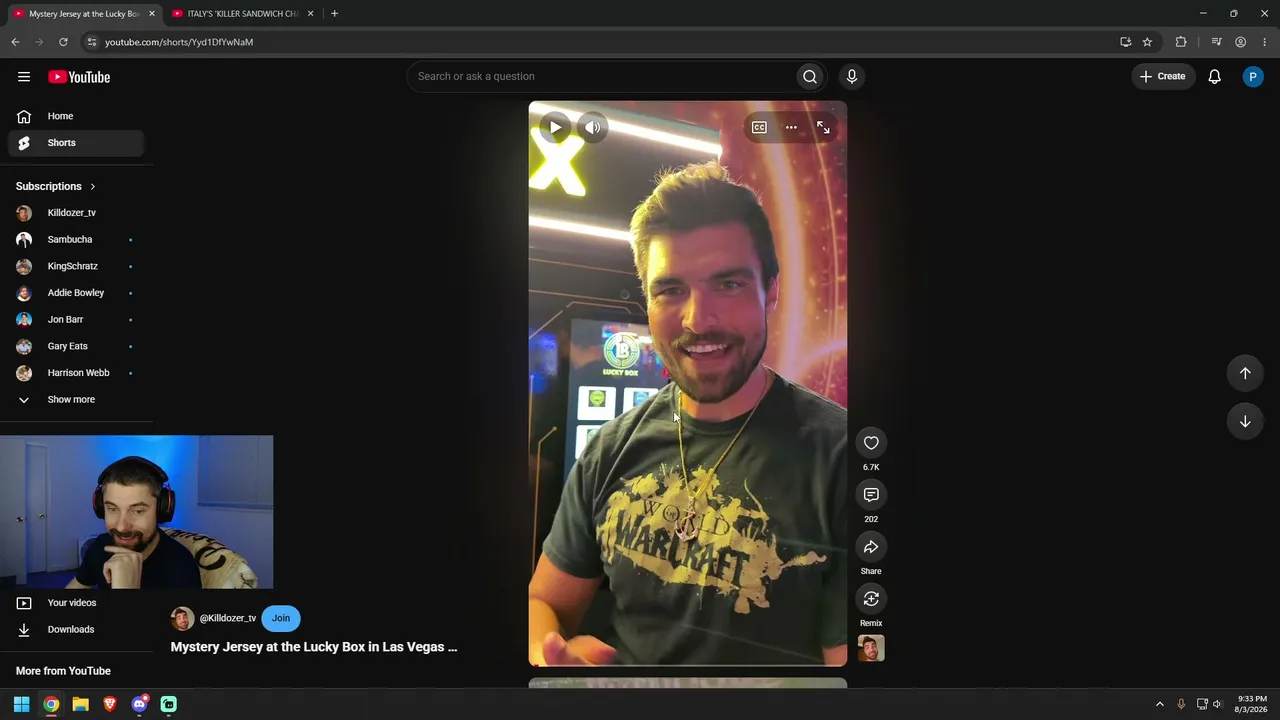Like this Short
Image resolution: width=1280 pixels, height=720 pixels.
tap(871, 443)
